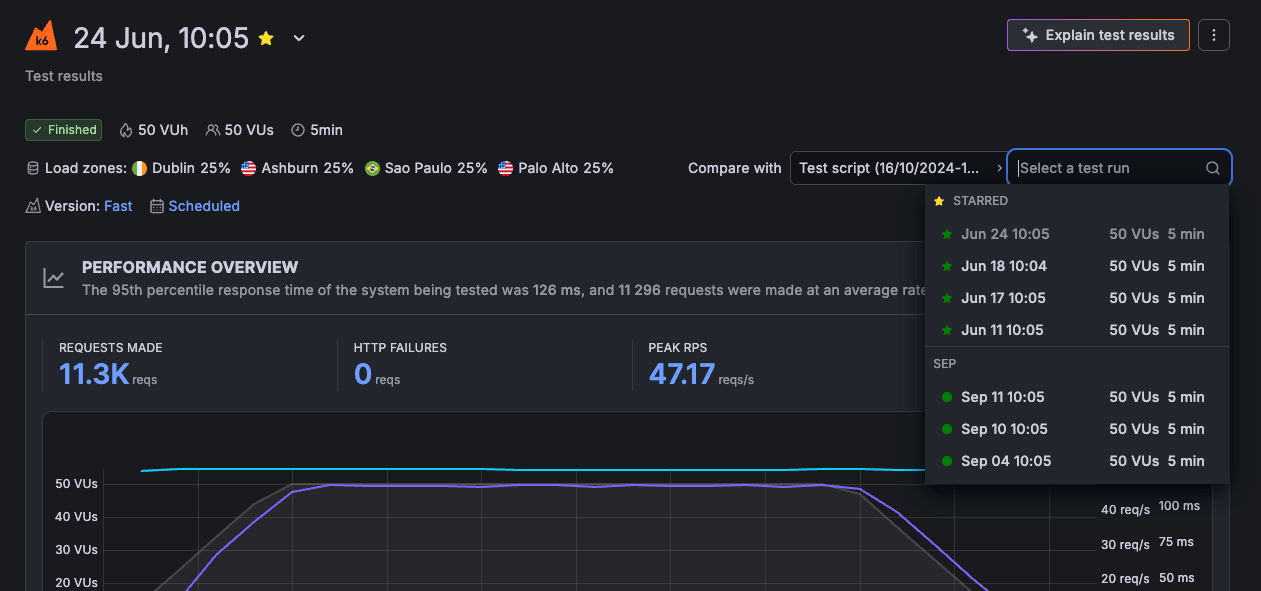The width and height of the screenshot is (1261, 591).
Task: Toggle the yellow star next to the title
Action: point(266,38)
